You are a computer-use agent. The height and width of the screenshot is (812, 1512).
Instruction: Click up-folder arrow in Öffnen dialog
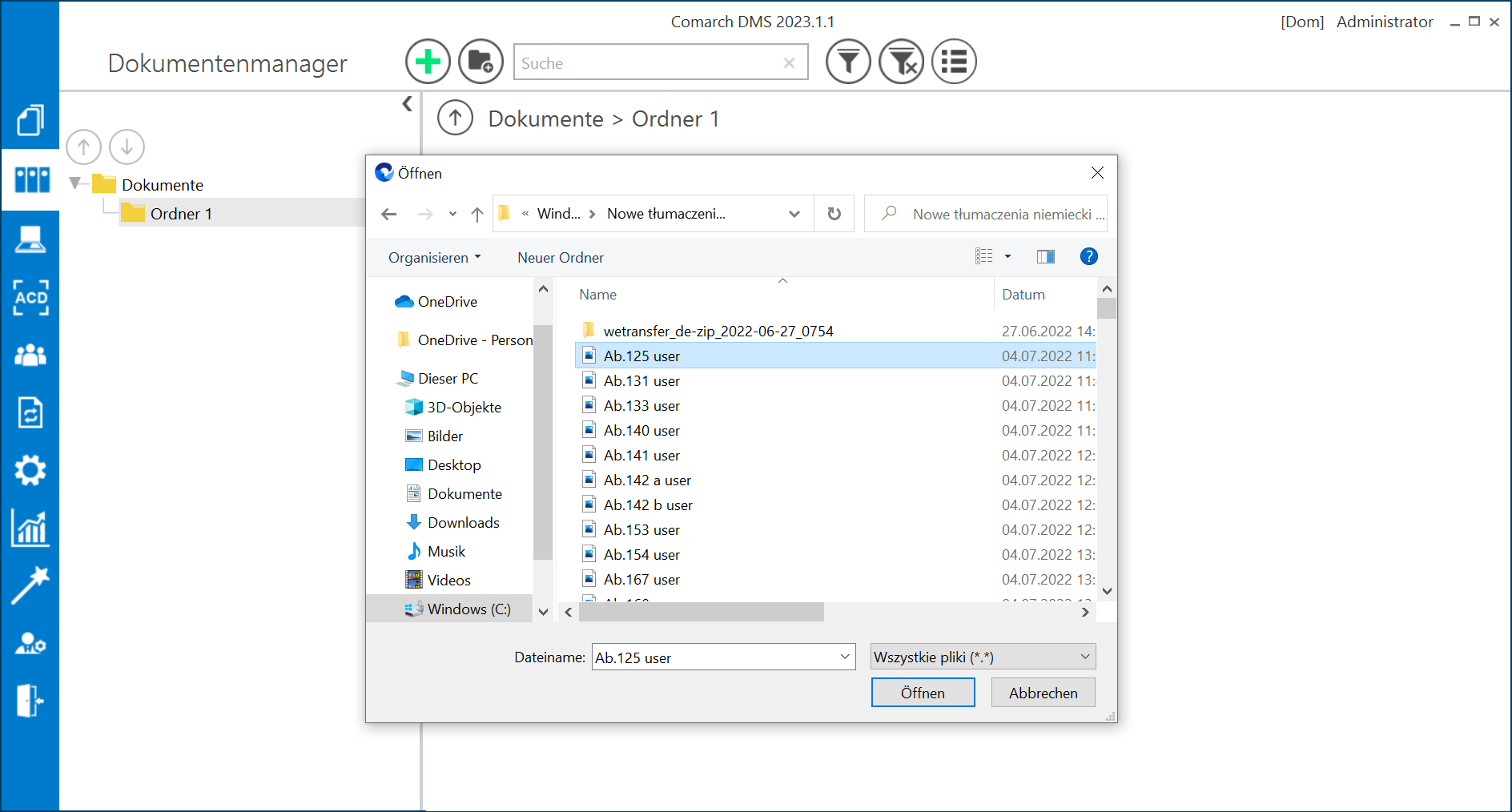click(477, 214)
